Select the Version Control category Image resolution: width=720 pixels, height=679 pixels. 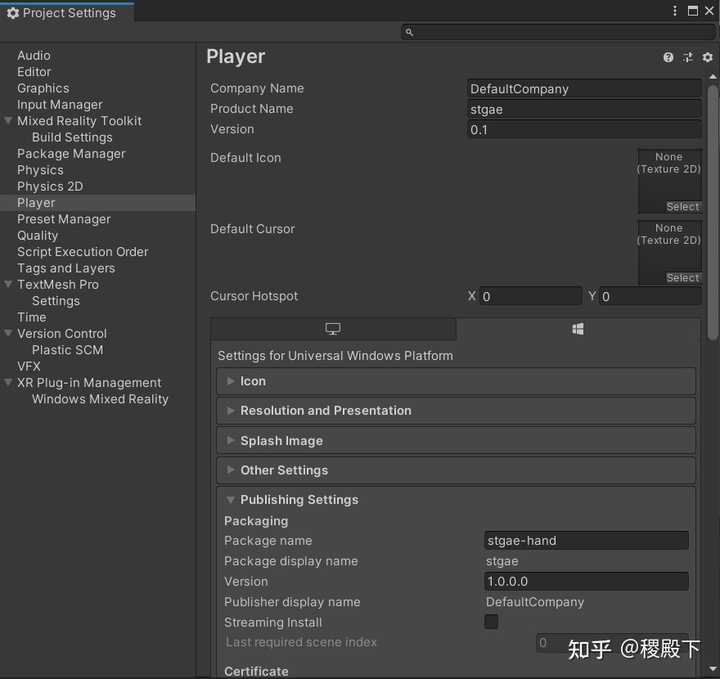(x=62, y=333)
